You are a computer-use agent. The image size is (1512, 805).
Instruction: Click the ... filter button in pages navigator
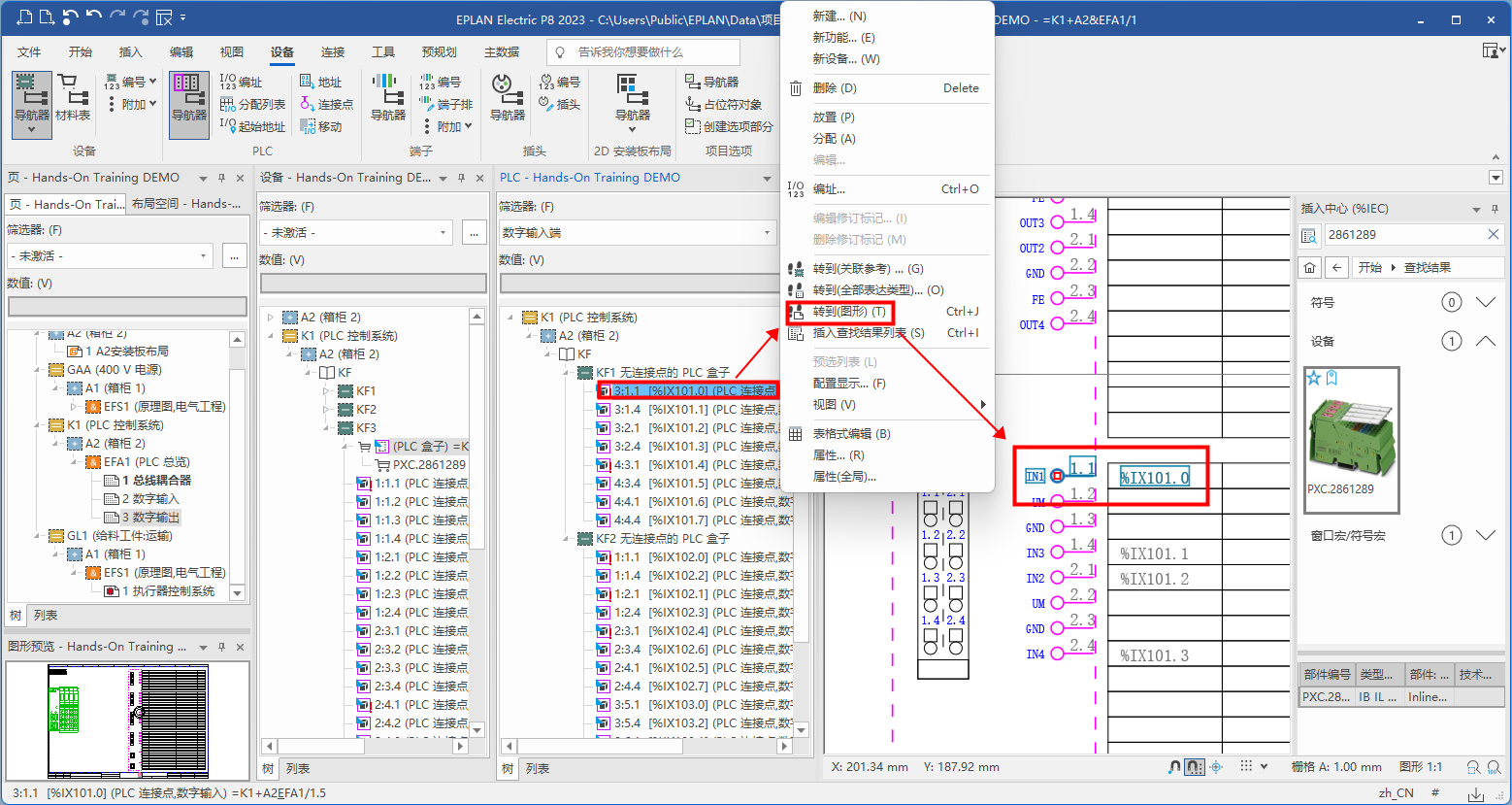[x=234, y=256]
